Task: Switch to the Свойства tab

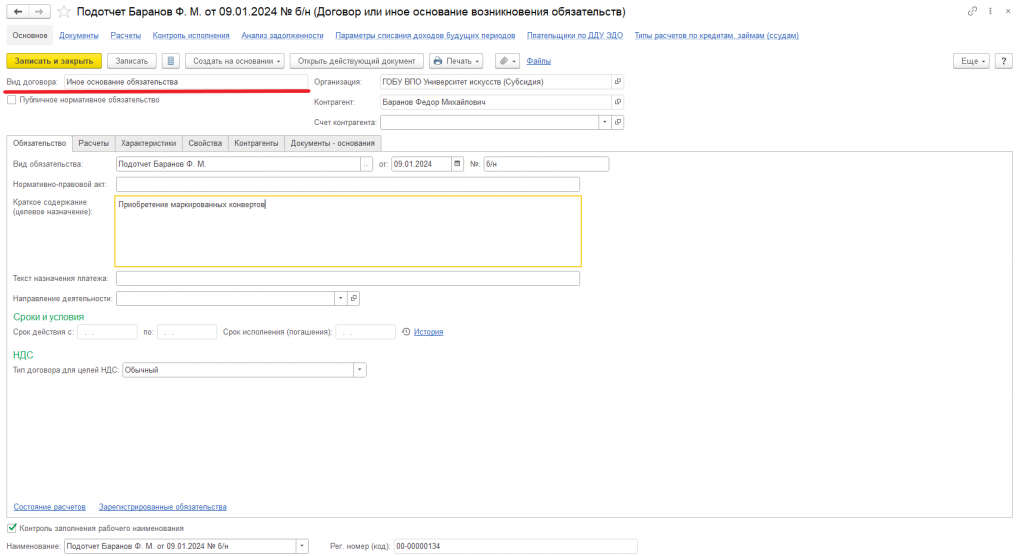Action: pyautogui.click(x=205, y=143)
